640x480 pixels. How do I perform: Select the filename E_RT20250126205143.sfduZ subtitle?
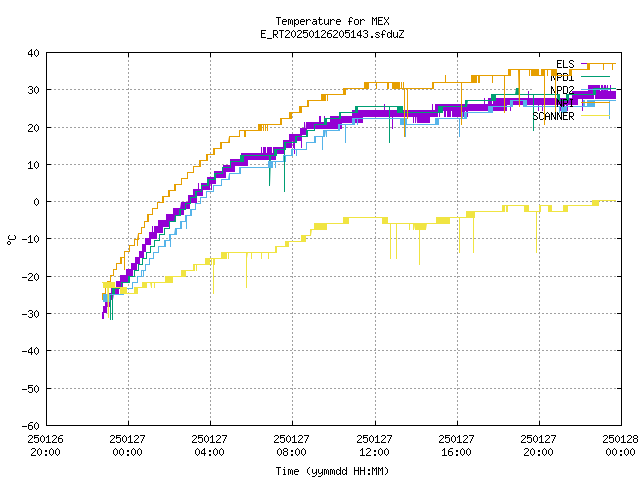coord(332,34)
